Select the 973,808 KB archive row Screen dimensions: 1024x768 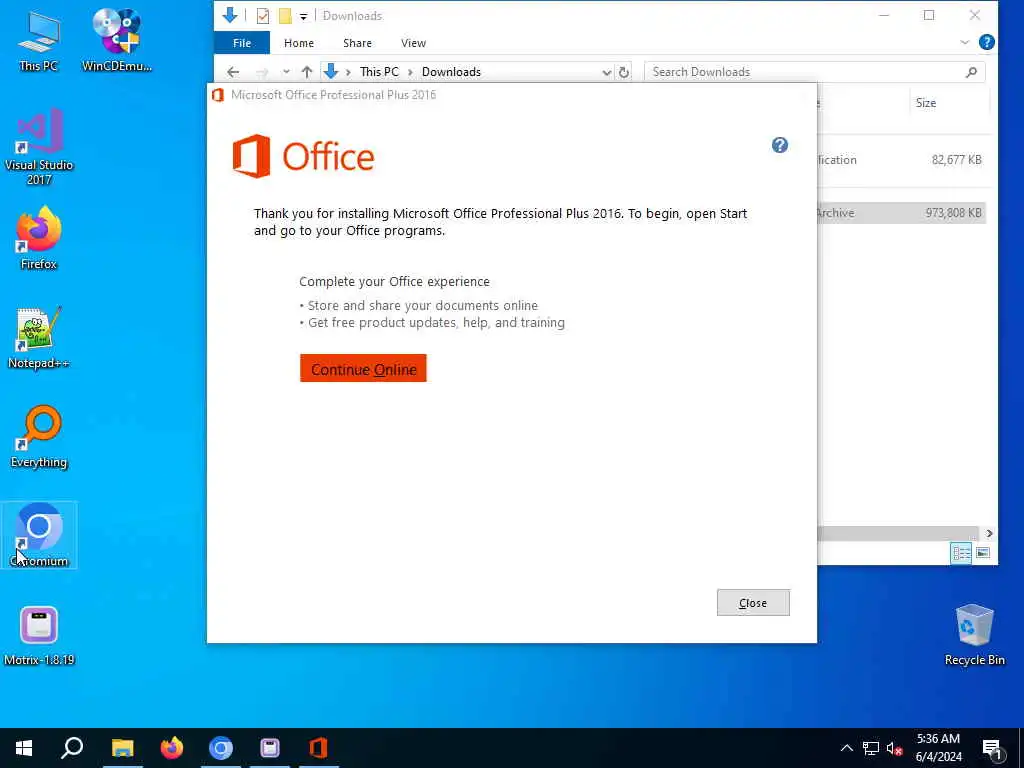pos(901,213)
